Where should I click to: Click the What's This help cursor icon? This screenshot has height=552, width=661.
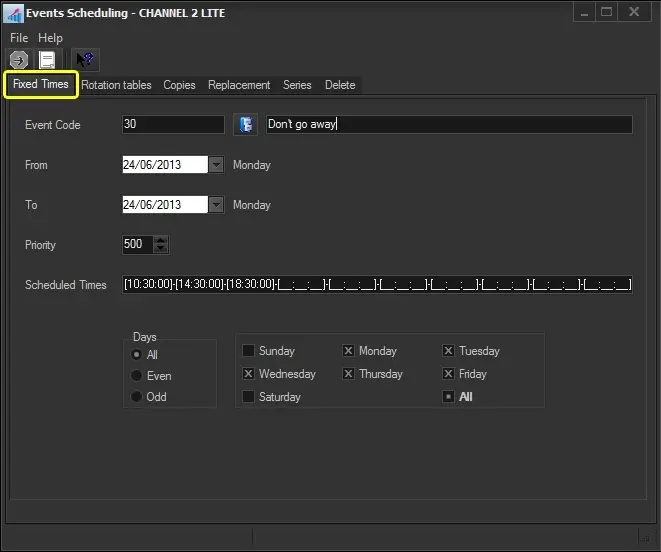(86, 60)
